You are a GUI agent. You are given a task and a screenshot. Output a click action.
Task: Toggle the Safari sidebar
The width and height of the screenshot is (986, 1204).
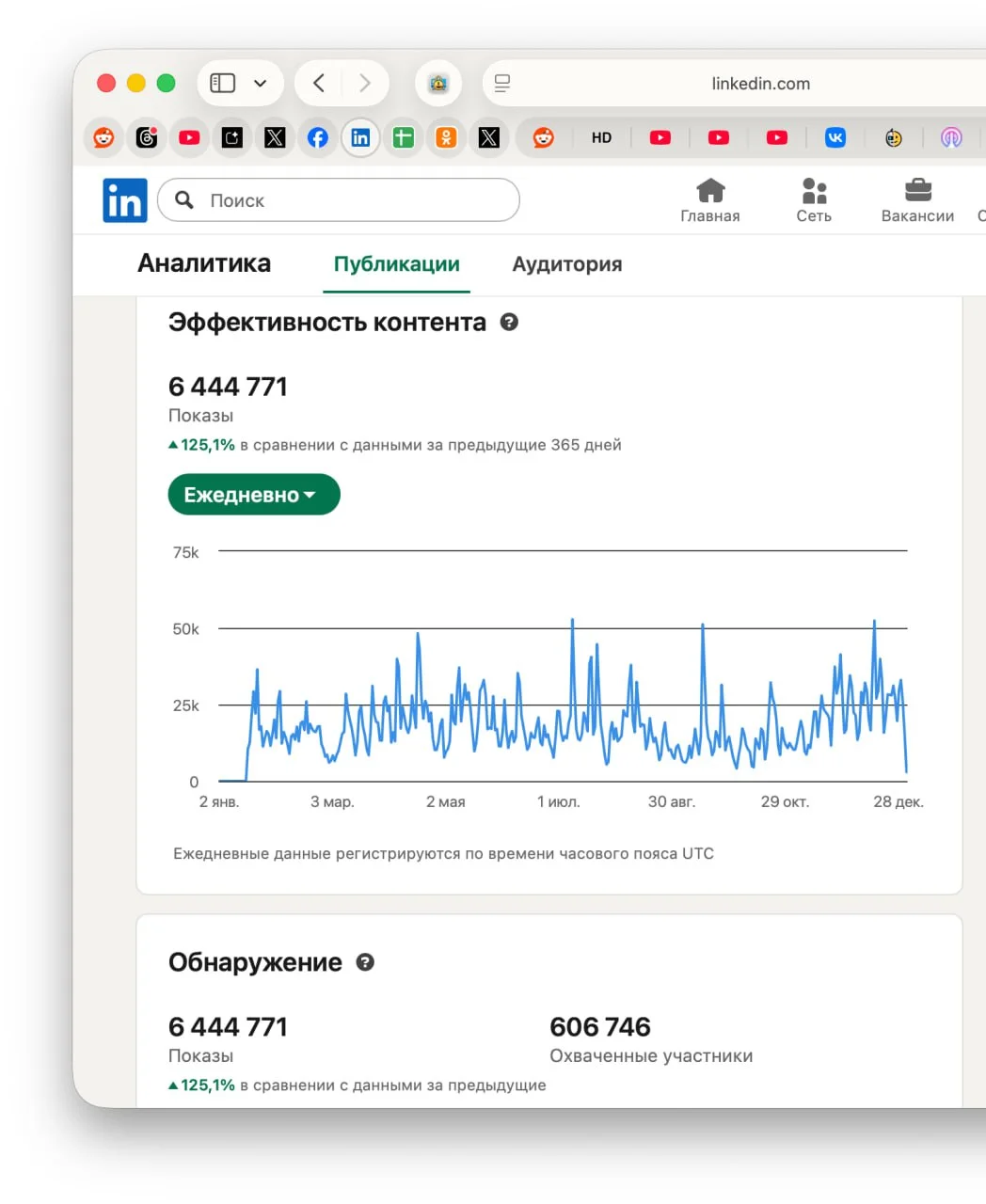223,83
